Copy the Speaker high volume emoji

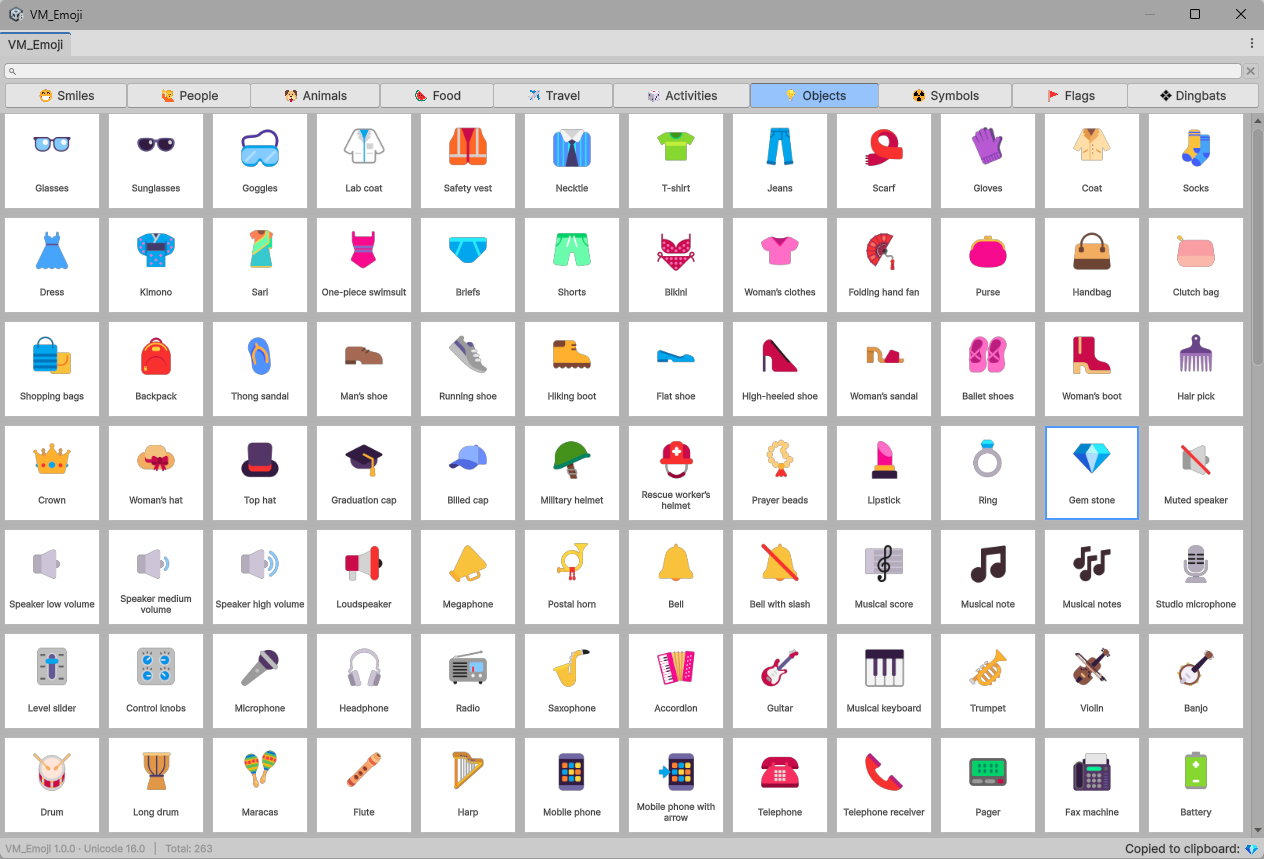pyautogui.click(x=260, y=577)
